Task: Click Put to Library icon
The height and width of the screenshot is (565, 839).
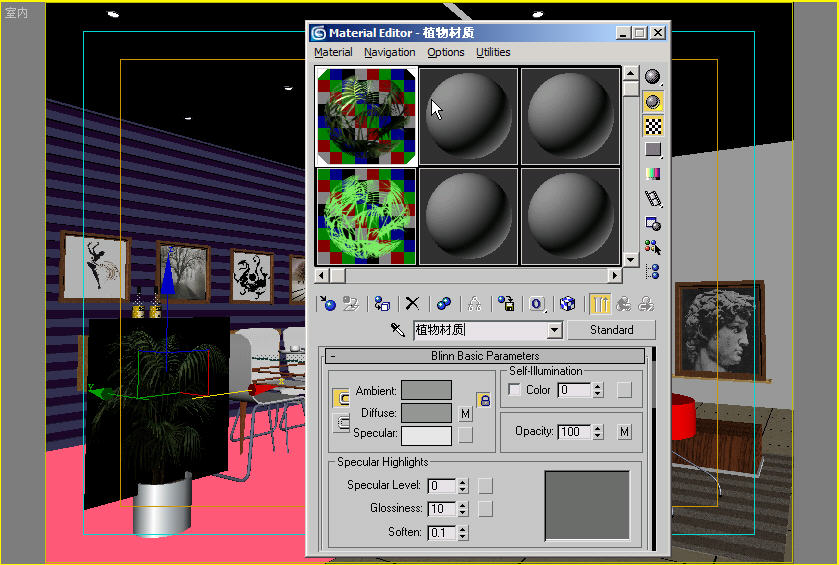Action: click(507, 303)
